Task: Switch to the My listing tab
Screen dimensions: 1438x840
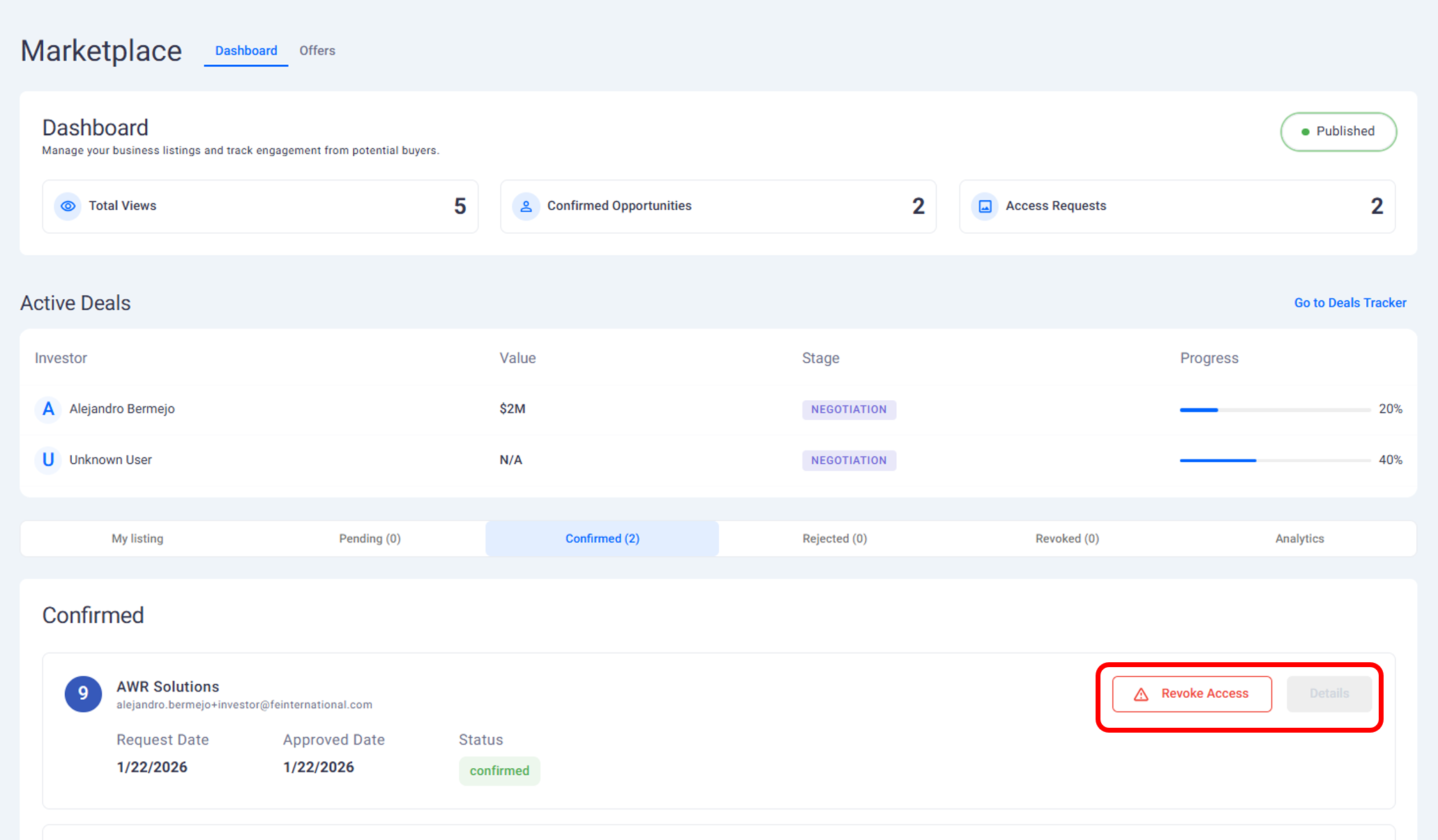Action: click(137, 539)
